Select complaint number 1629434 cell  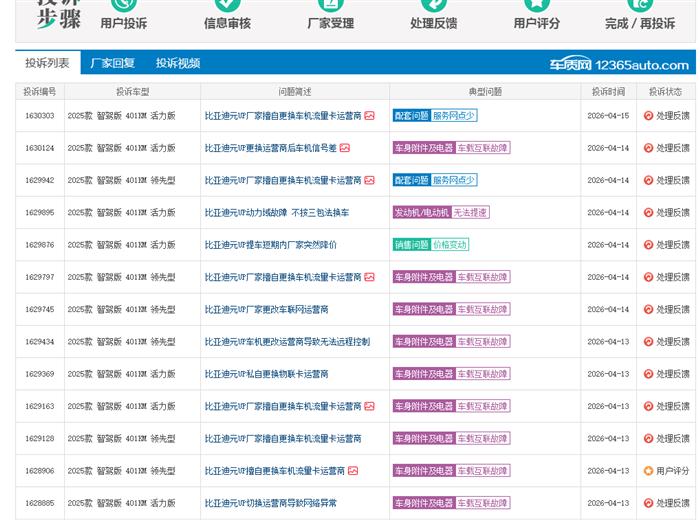pyautogui.click(x=40, y=341)
